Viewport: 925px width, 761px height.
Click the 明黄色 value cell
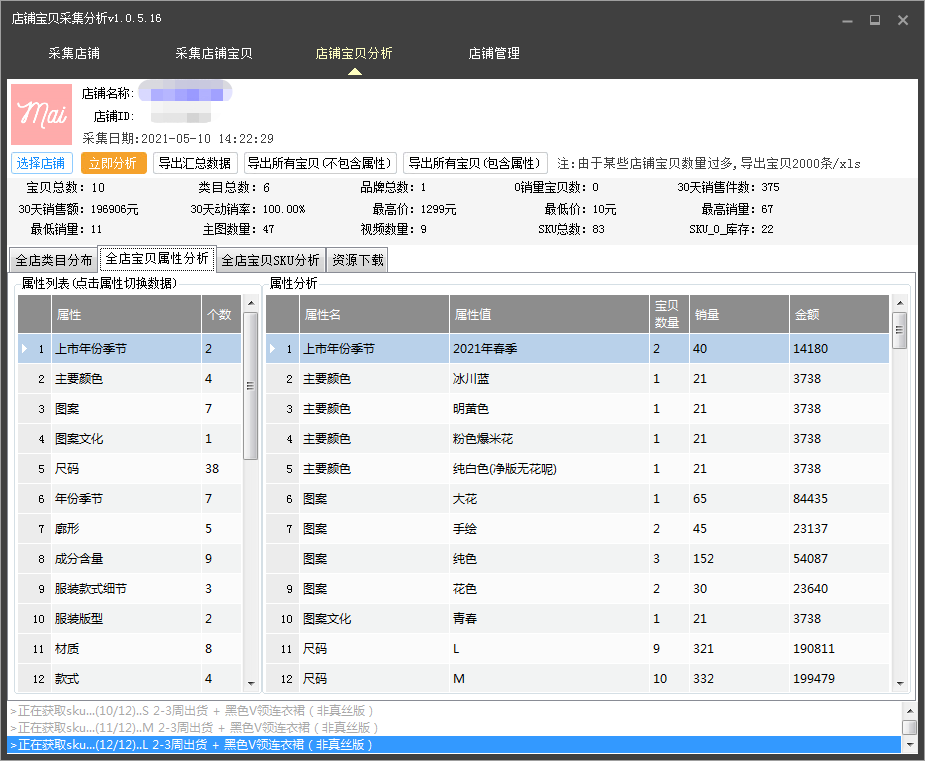pyautogui.click(x=549, y=409)
